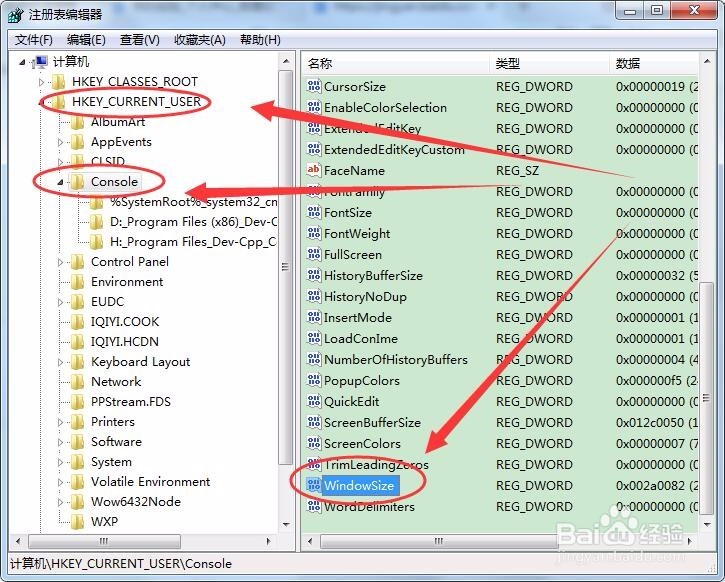Viewport: 725px width, 582px height.
Task: Collapse the Console key
Action: coord(60,182)
